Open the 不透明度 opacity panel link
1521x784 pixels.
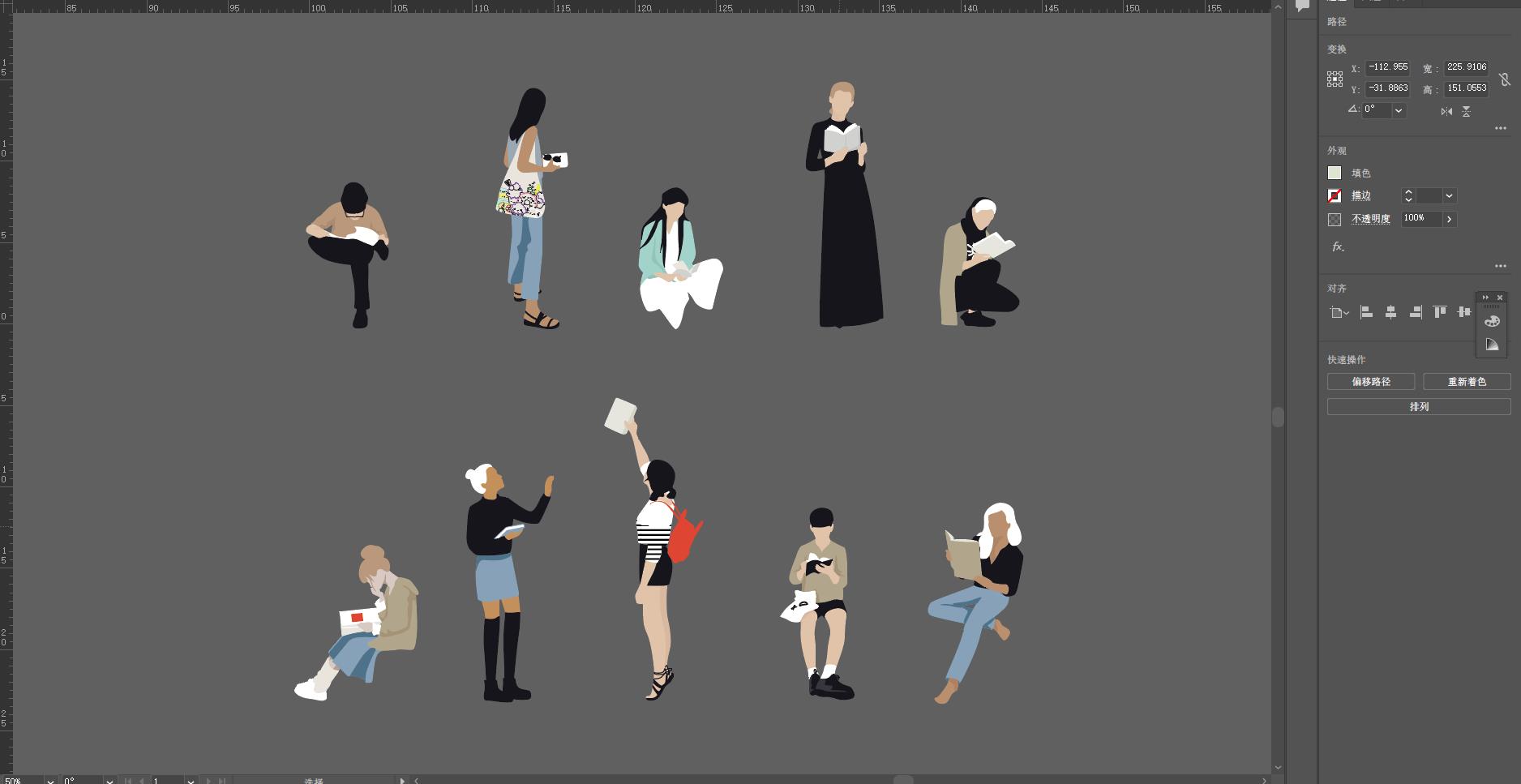coord(1371,219)
